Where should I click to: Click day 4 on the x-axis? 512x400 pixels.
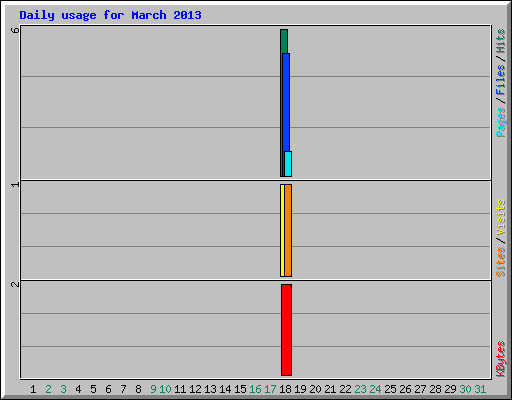[78, 389]
